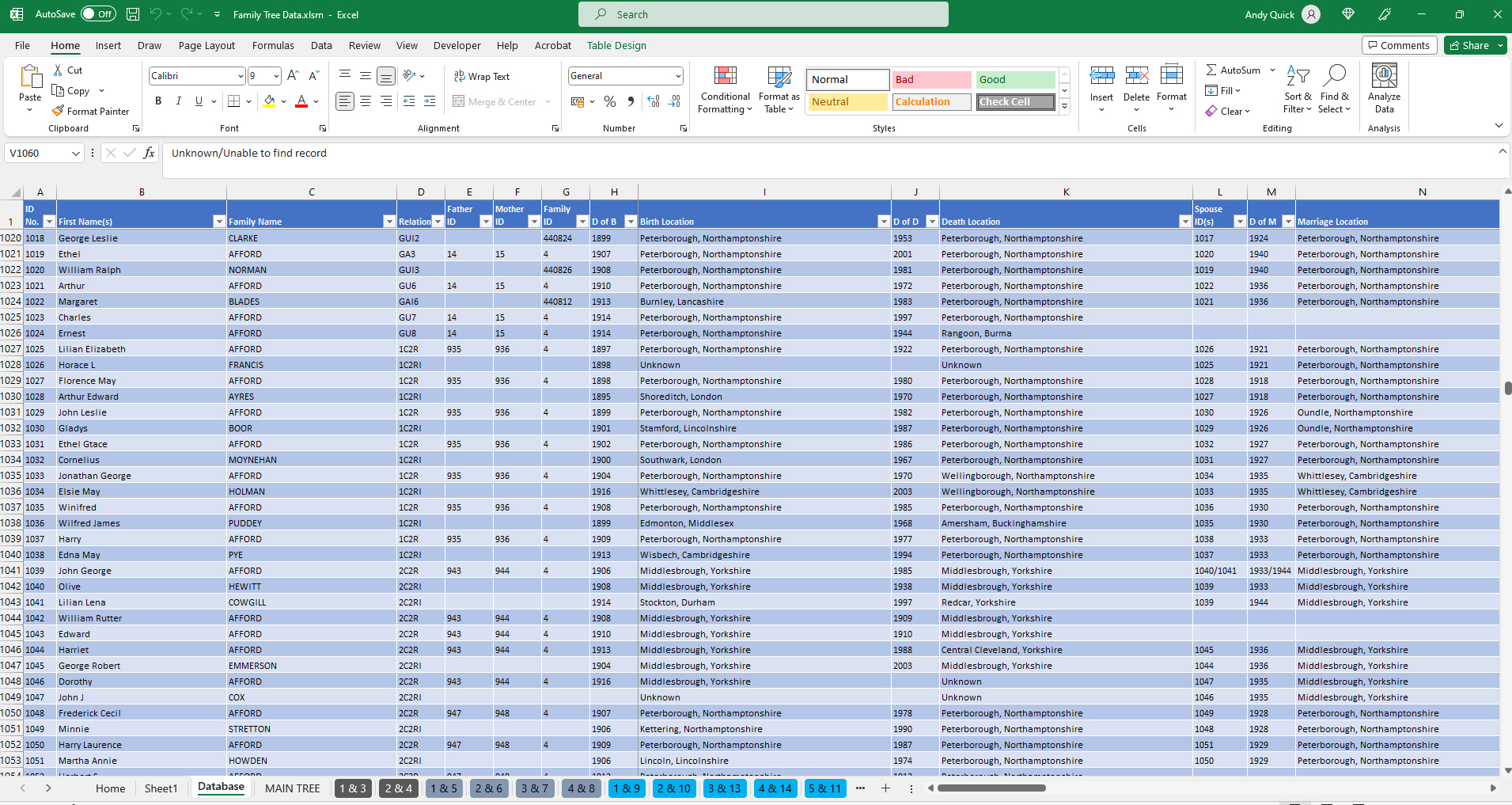Click the Format Painter brush icon
Screen dimensions: 1512x805
coord(59,112)
